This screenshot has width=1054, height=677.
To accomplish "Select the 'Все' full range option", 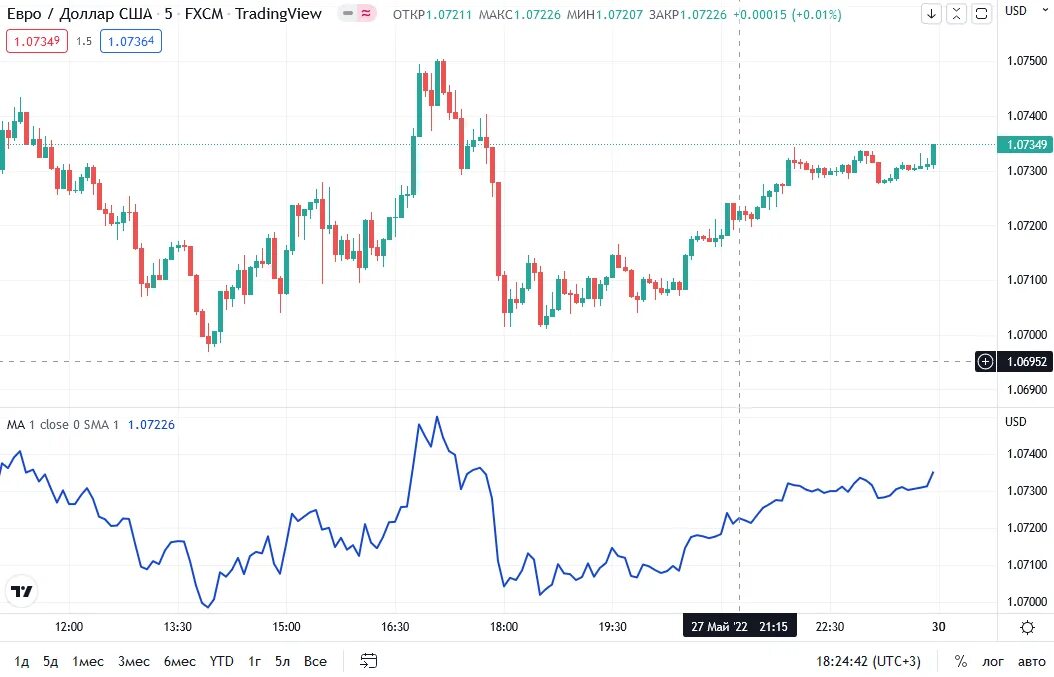I will pyautogui.click(x=315, y=662).
